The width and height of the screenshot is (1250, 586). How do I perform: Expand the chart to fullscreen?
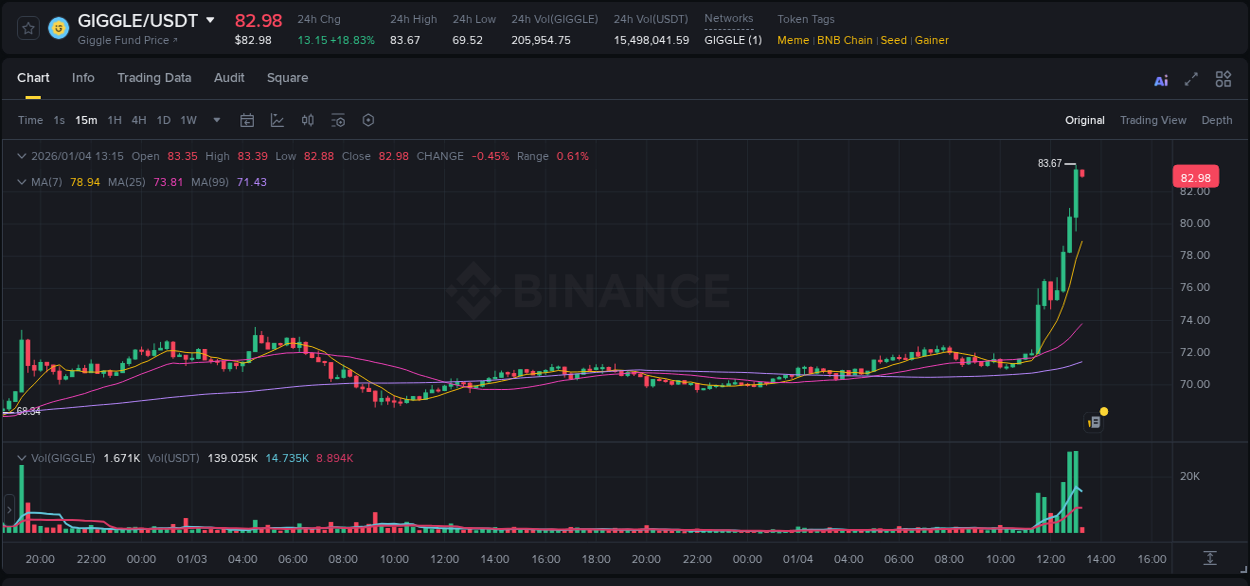(x=1191, y=79)
